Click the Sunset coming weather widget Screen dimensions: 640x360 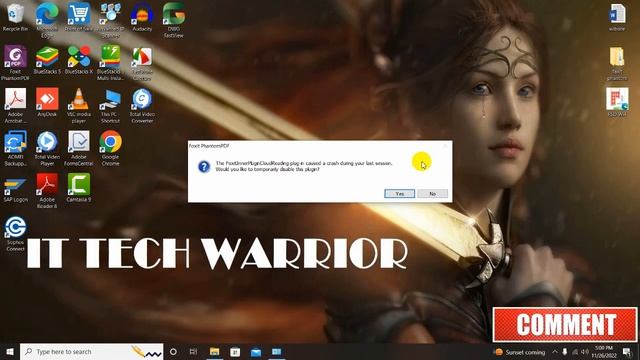click(x=520, y=352)
